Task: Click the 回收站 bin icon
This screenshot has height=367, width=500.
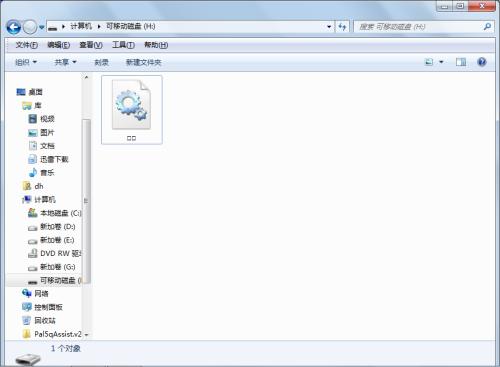Action: [27, 321]
